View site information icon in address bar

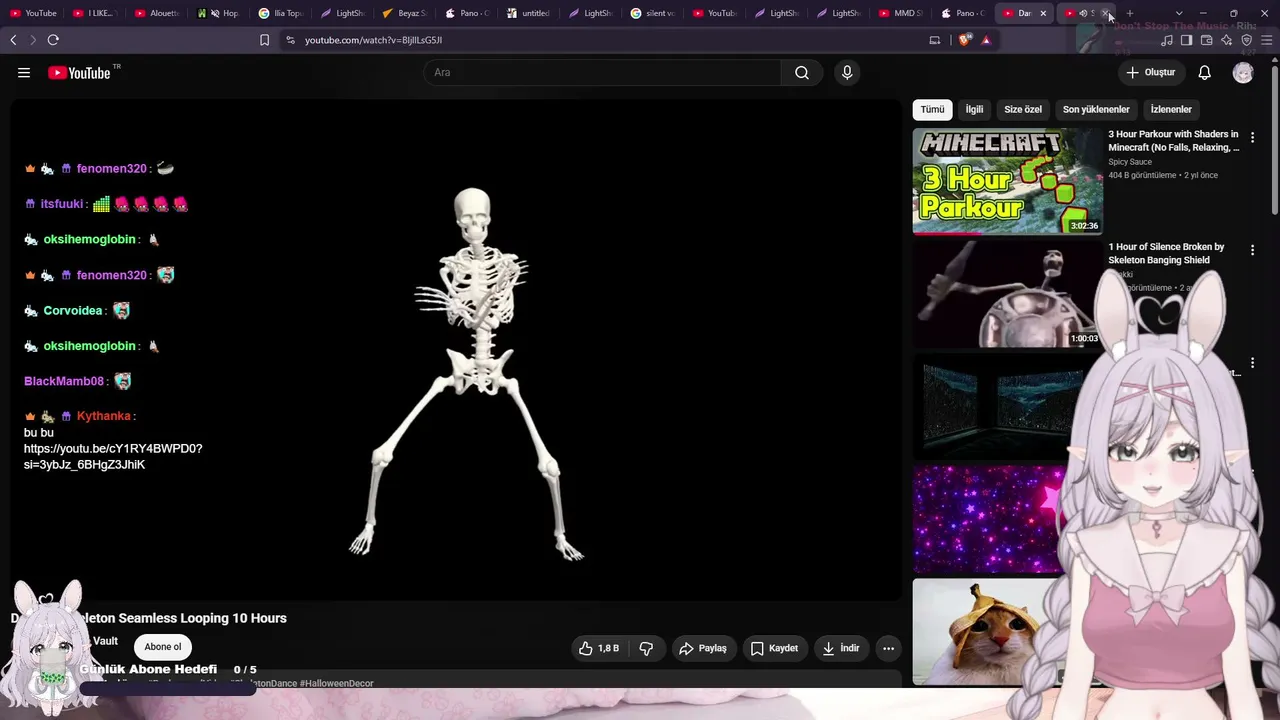coord(290,40)
